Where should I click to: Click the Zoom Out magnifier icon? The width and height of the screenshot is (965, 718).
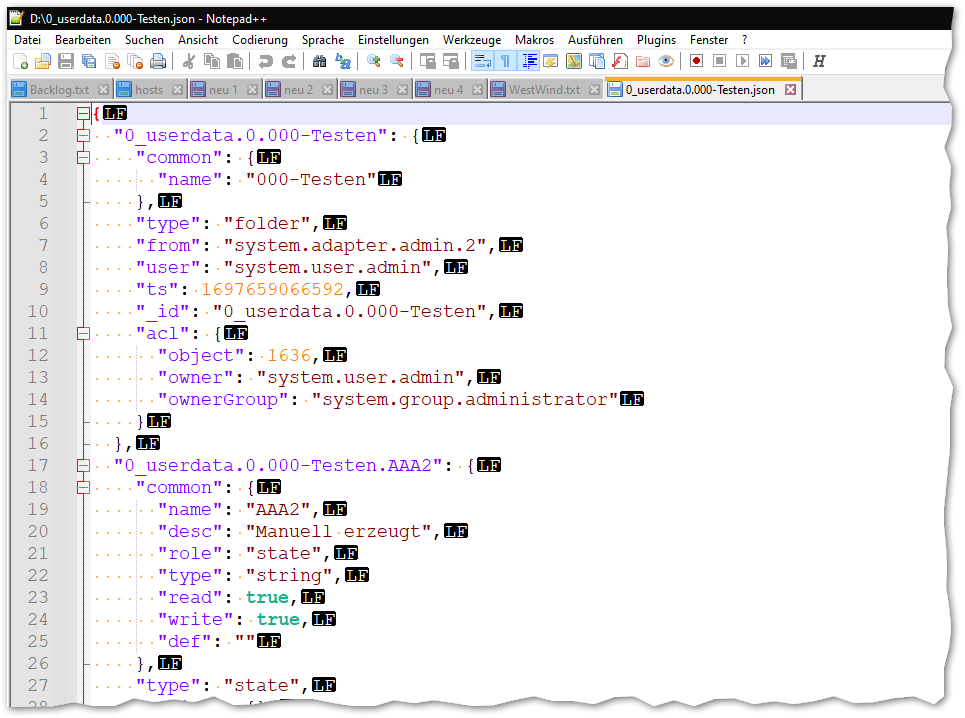coord(397,62)
